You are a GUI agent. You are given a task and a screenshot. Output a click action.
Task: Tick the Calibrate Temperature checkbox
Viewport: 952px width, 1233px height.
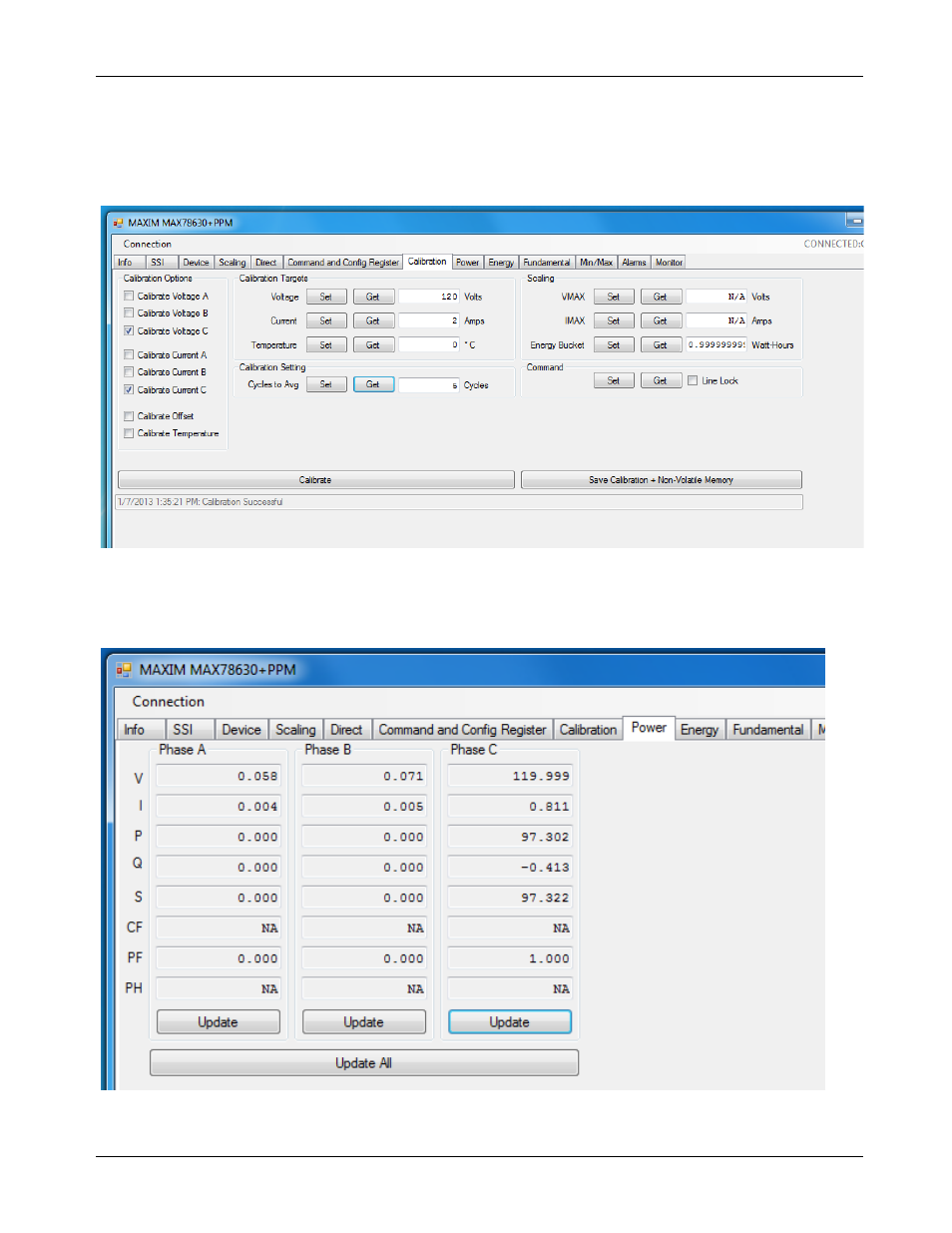click(x=129, y=433)
